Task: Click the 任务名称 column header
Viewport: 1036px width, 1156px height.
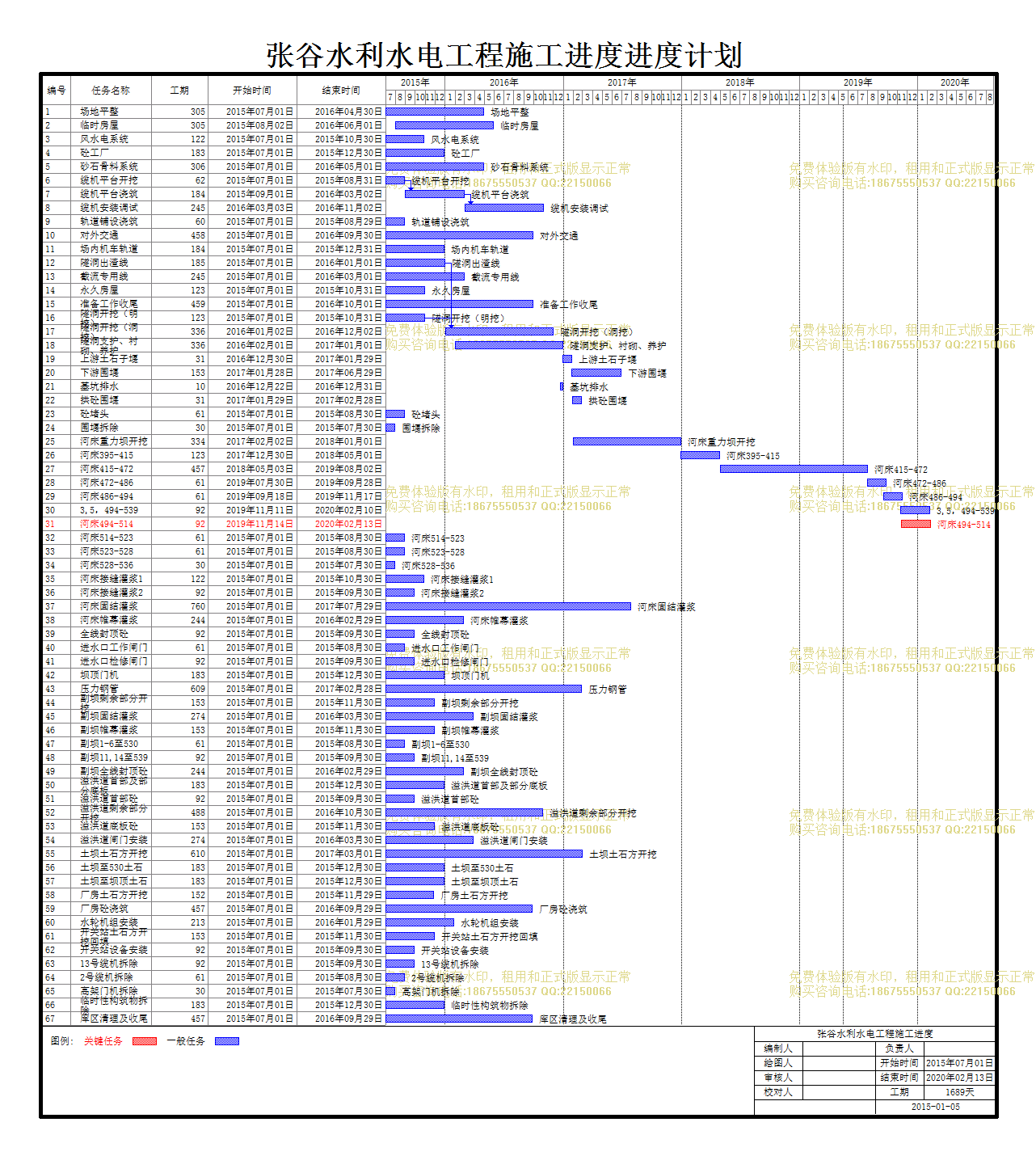Action: (x=111, y=91)
